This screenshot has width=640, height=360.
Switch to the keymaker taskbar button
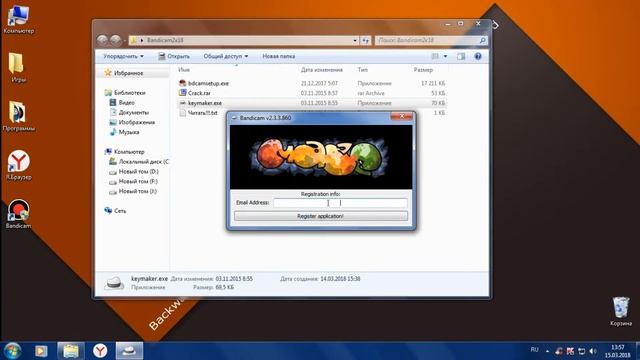[129, 351]
